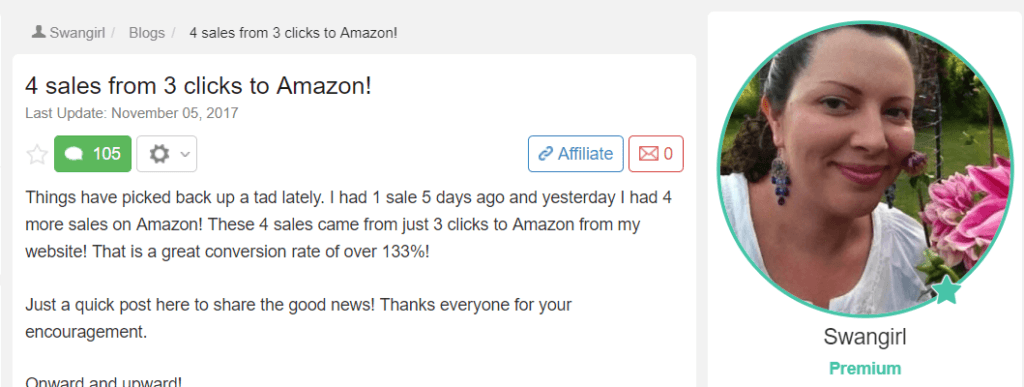Open the gear settings dropdown
Image resolution: width=1024 pixels, height=387 pixels.
point(167,154)
